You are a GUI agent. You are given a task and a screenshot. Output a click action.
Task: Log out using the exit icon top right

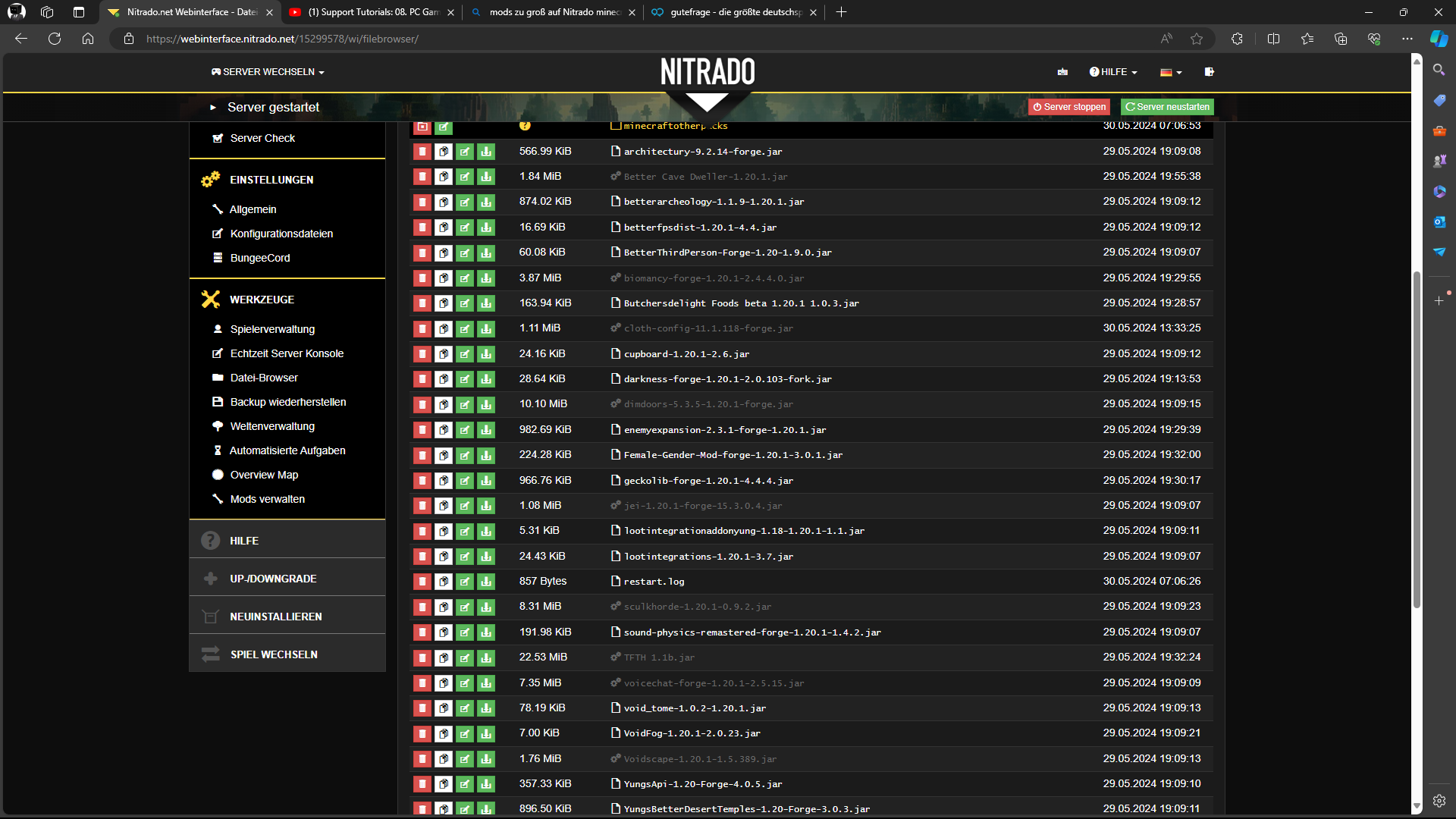(x=1209, y=72)
